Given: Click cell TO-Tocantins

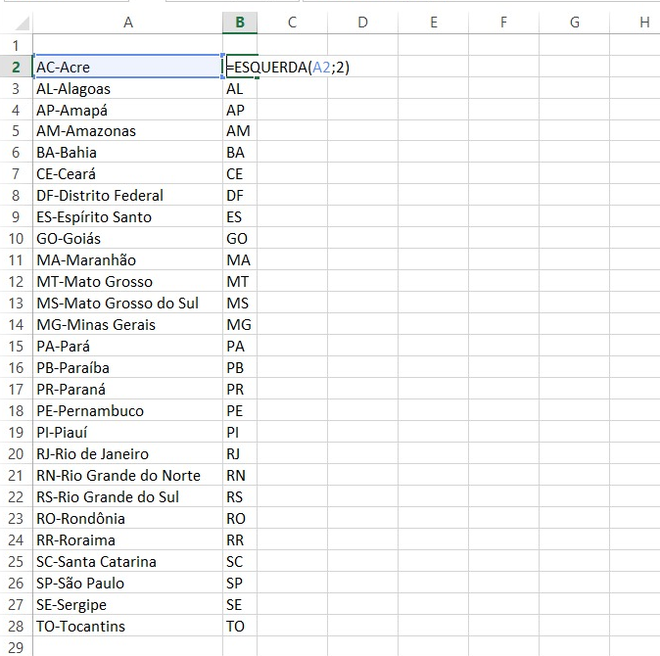Looking at the screenshot, I should click(x=128, y=626).
